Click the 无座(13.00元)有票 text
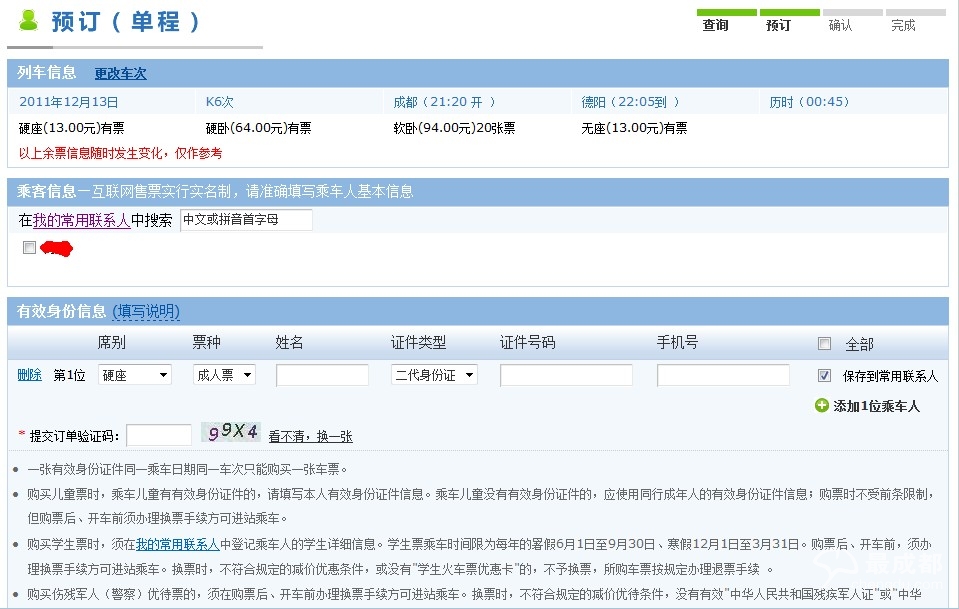 (x=634, y=128)
